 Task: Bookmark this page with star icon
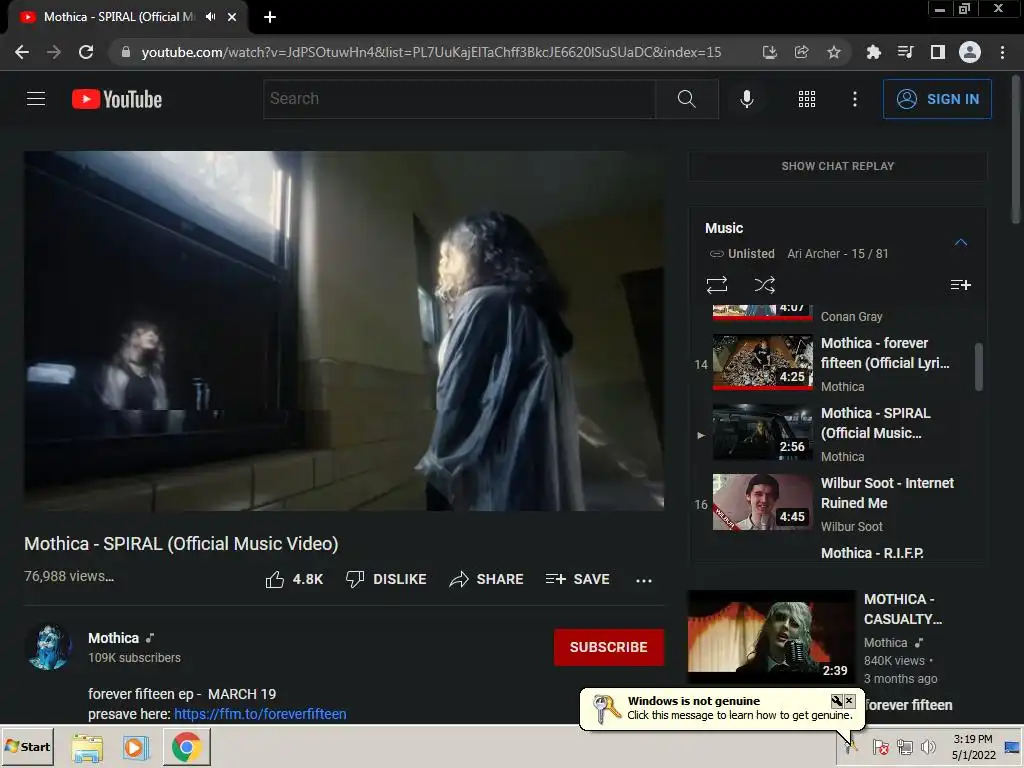pos(834,52)
